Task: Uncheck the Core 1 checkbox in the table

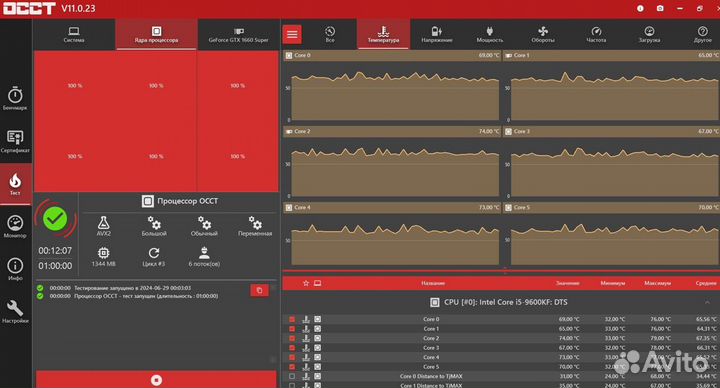Action: (292, 329)
